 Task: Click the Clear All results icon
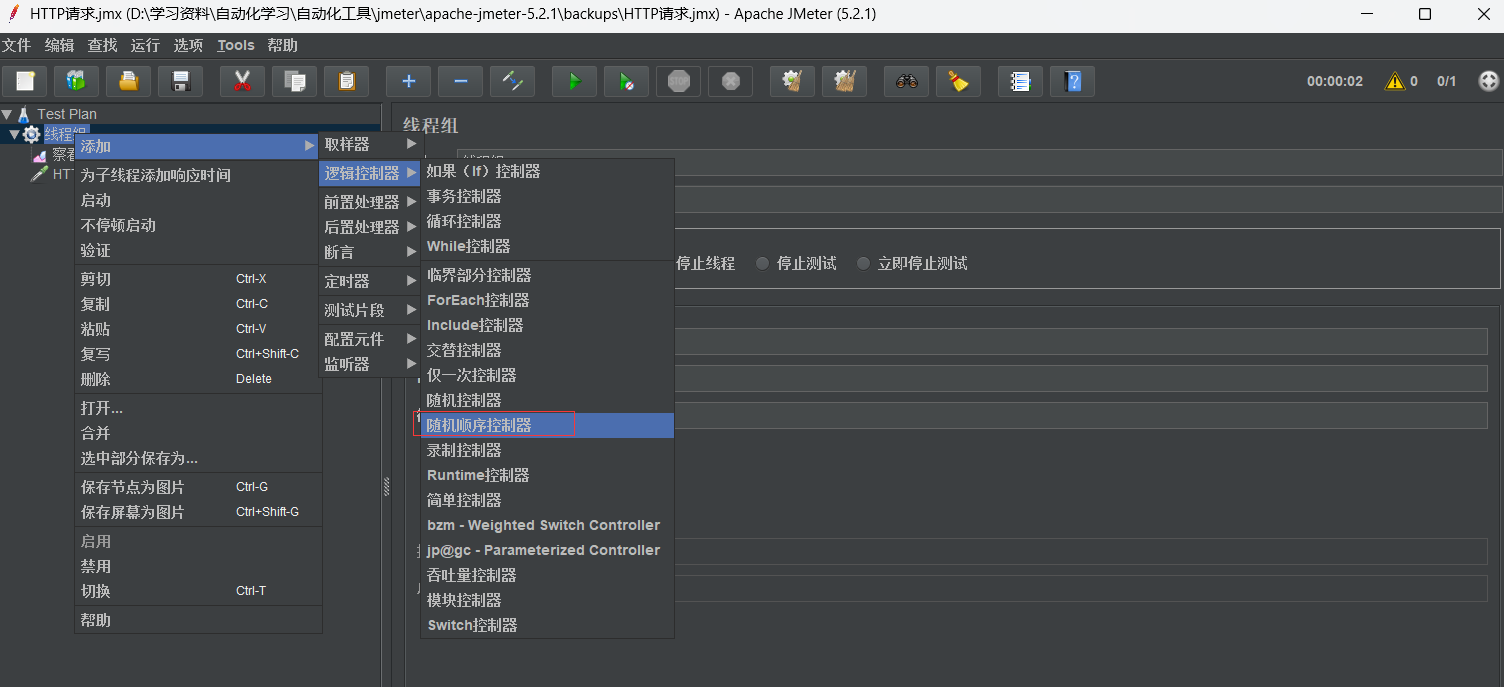pyautogui.click(x=844, y=81)
